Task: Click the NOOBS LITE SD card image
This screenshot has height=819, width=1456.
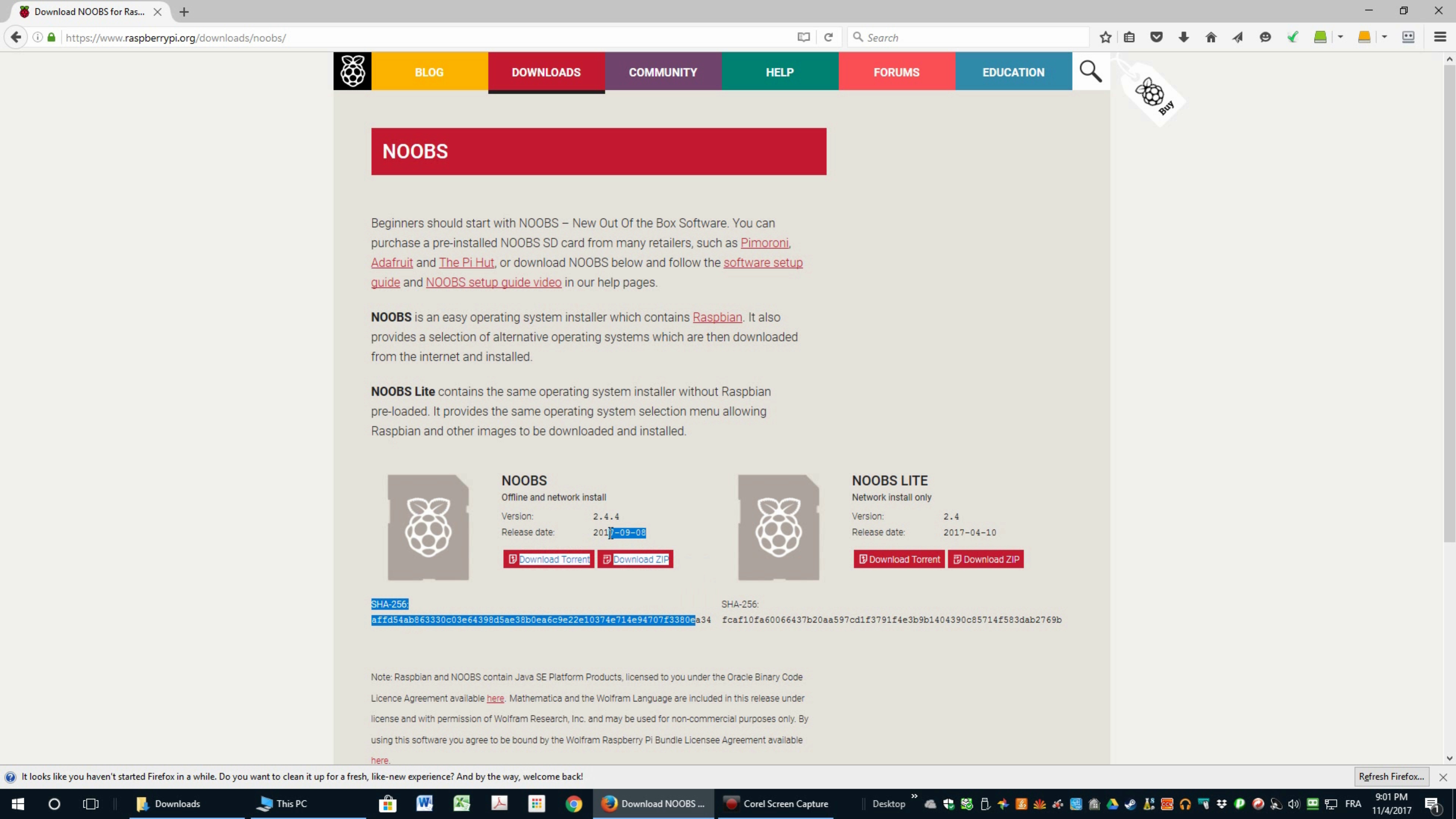Action: (x=778, y=527)
